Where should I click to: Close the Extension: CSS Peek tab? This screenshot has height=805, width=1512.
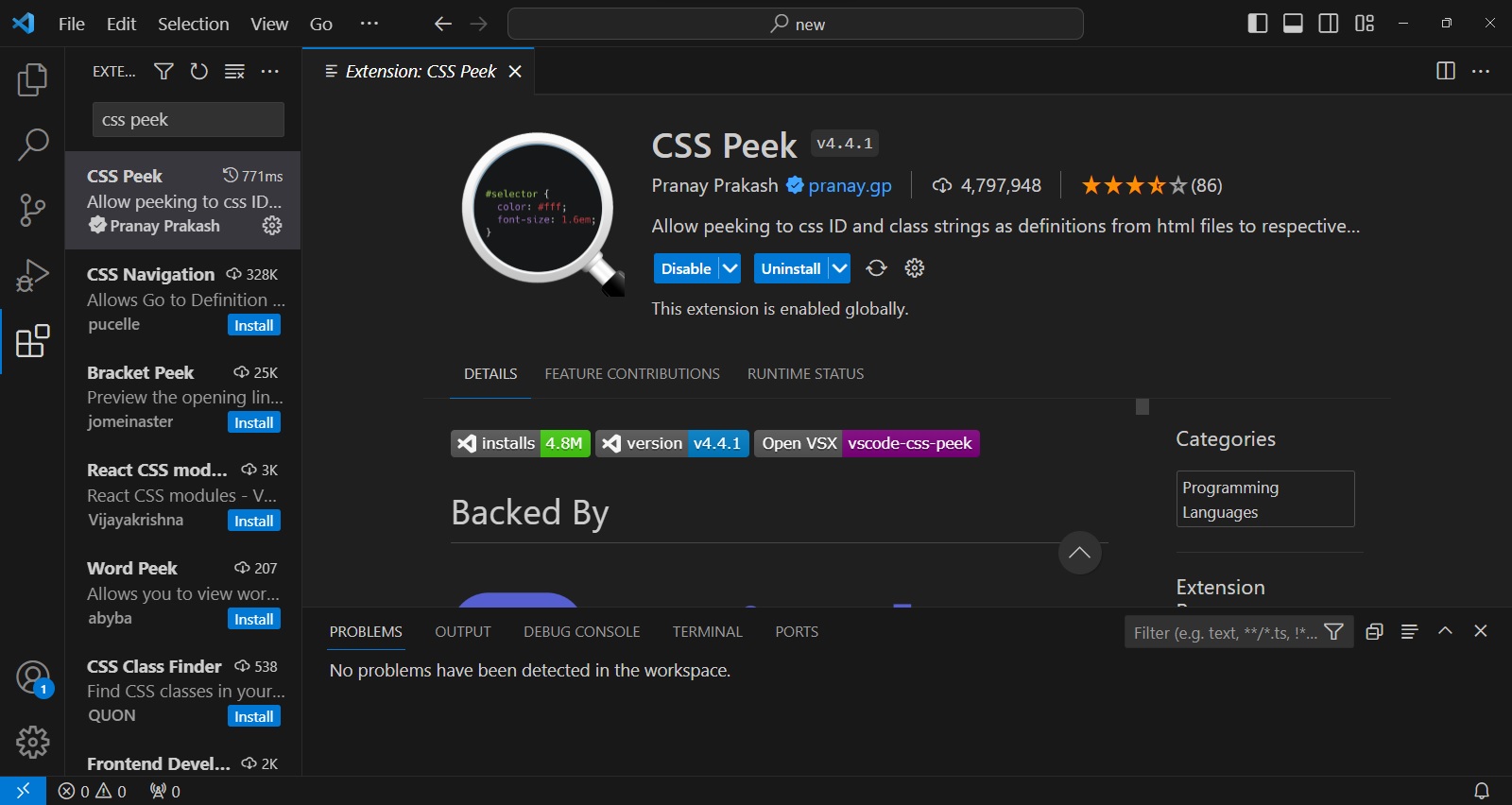pos(515,72)
